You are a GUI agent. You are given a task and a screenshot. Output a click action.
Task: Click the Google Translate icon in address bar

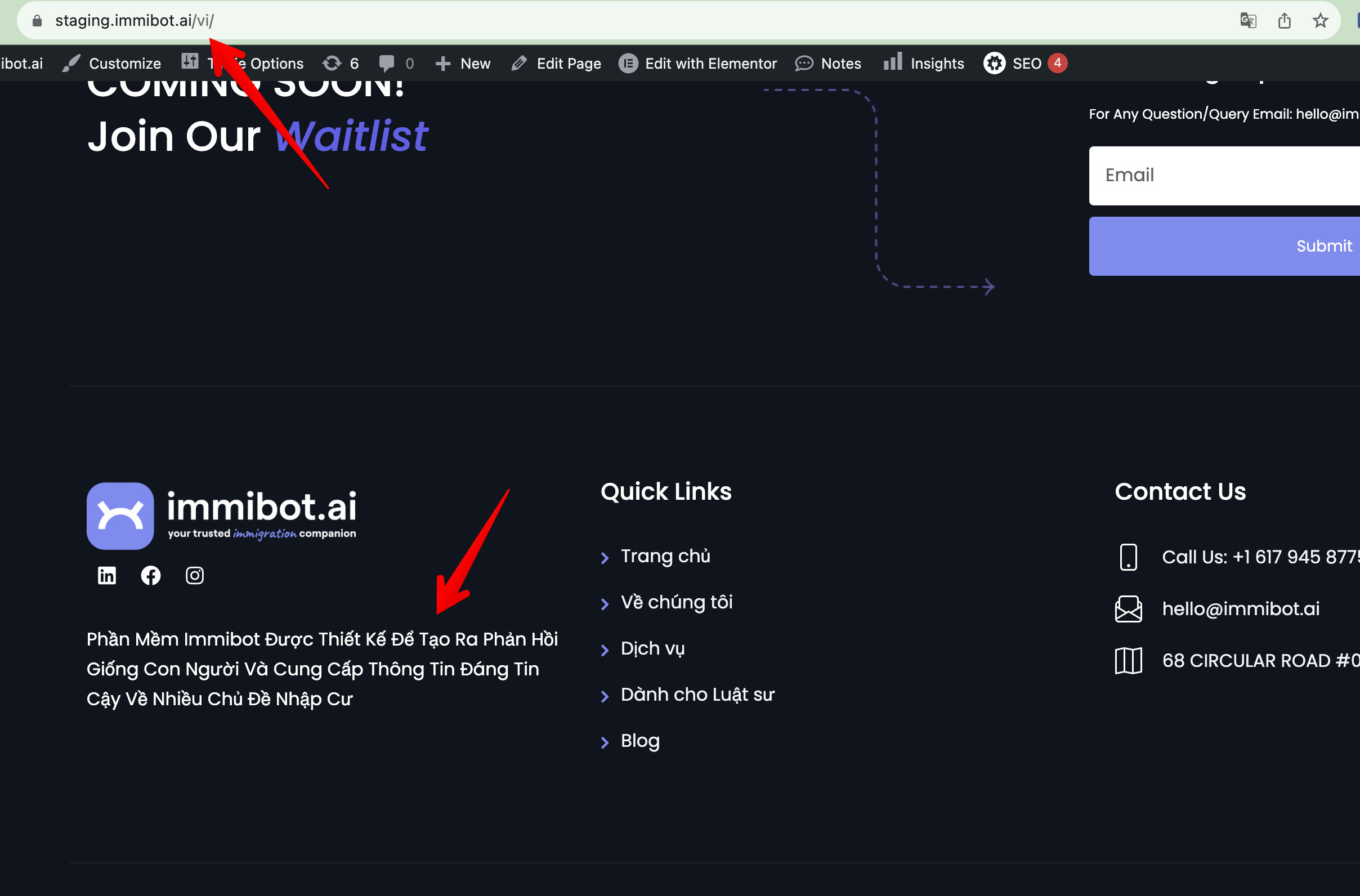tap(1248, 21)
